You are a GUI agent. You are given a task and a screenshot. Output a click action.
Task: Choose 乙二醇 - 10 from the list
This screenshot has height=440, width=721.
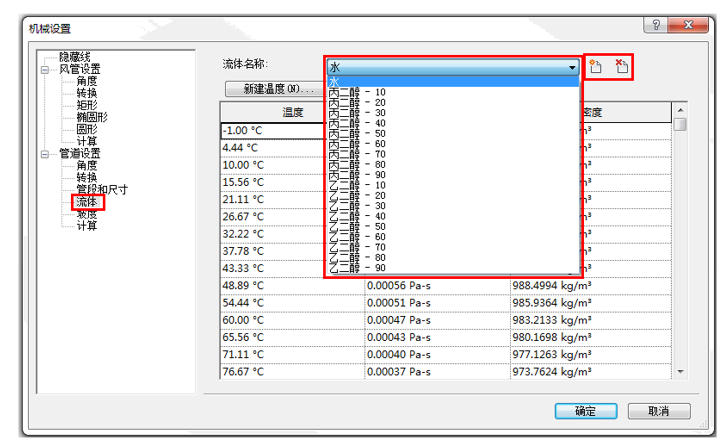357,185
